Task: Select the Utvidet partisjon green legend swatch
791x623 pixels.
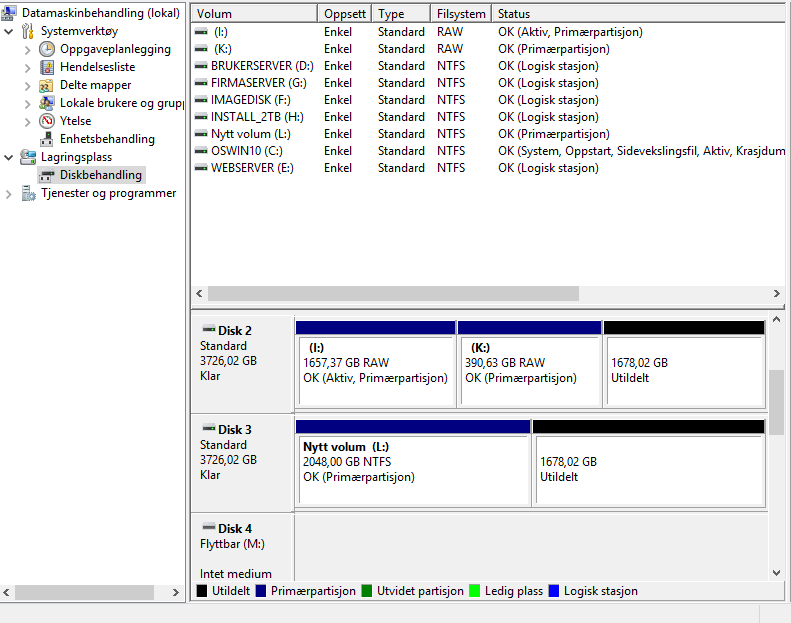Action: pyautogui.click(x=367, y=591)
